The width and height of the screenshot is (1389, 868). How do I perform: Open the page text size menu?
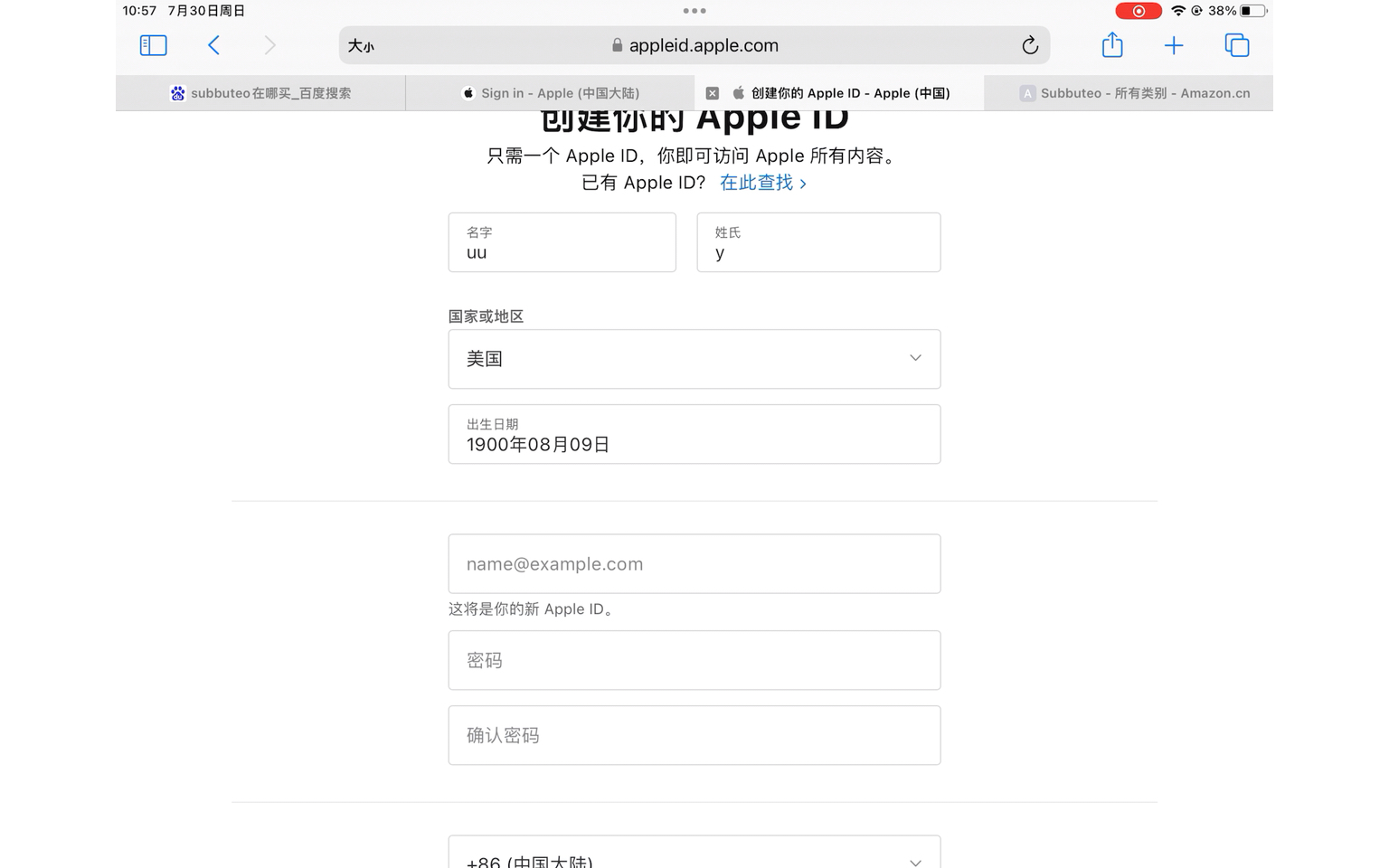[361, 46]
